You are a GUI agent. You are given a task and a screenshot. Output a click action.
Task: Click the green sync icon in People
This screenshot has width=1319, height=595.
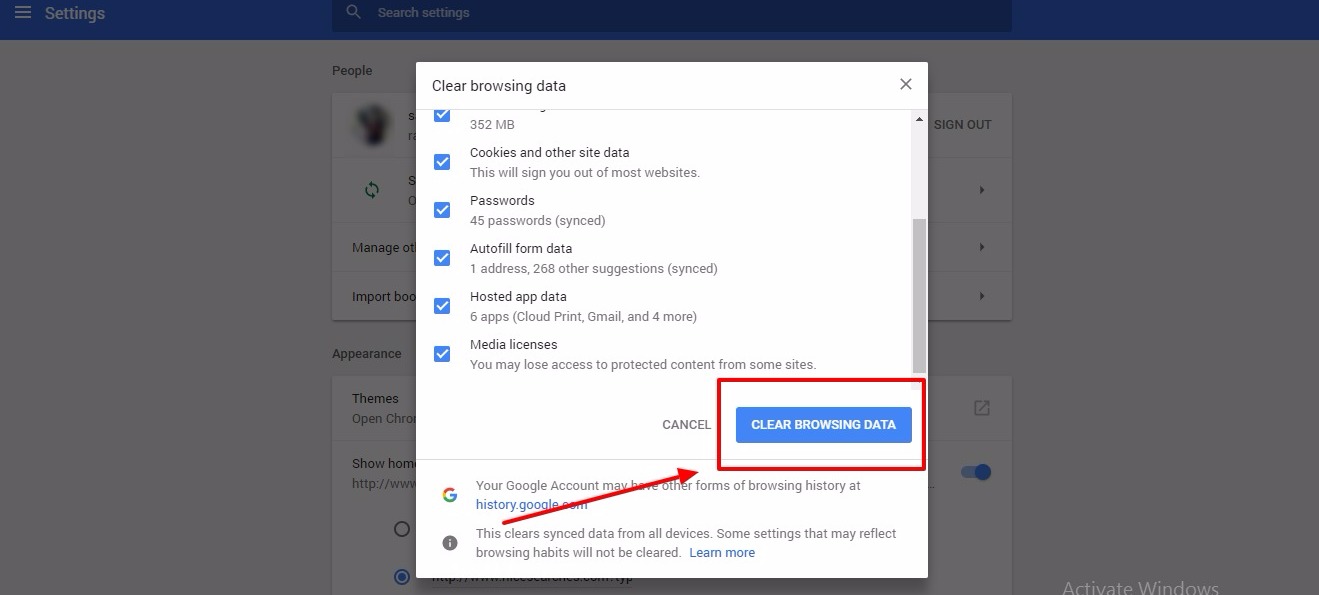coord(372,190)
